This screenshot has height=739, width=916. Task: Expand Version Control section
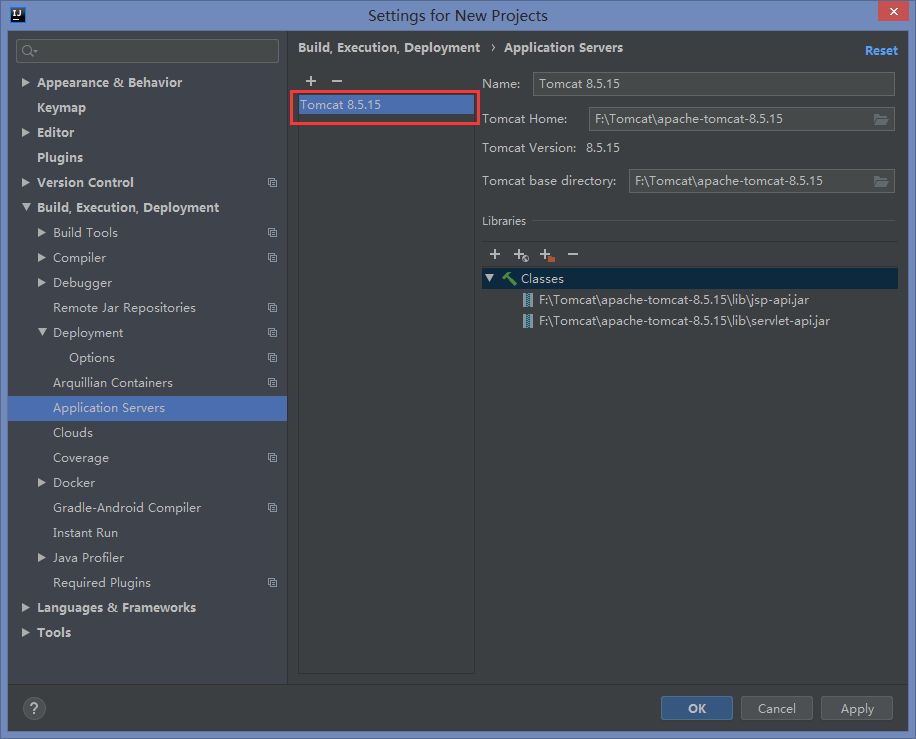pyautogui.click(x=25, y=183)
